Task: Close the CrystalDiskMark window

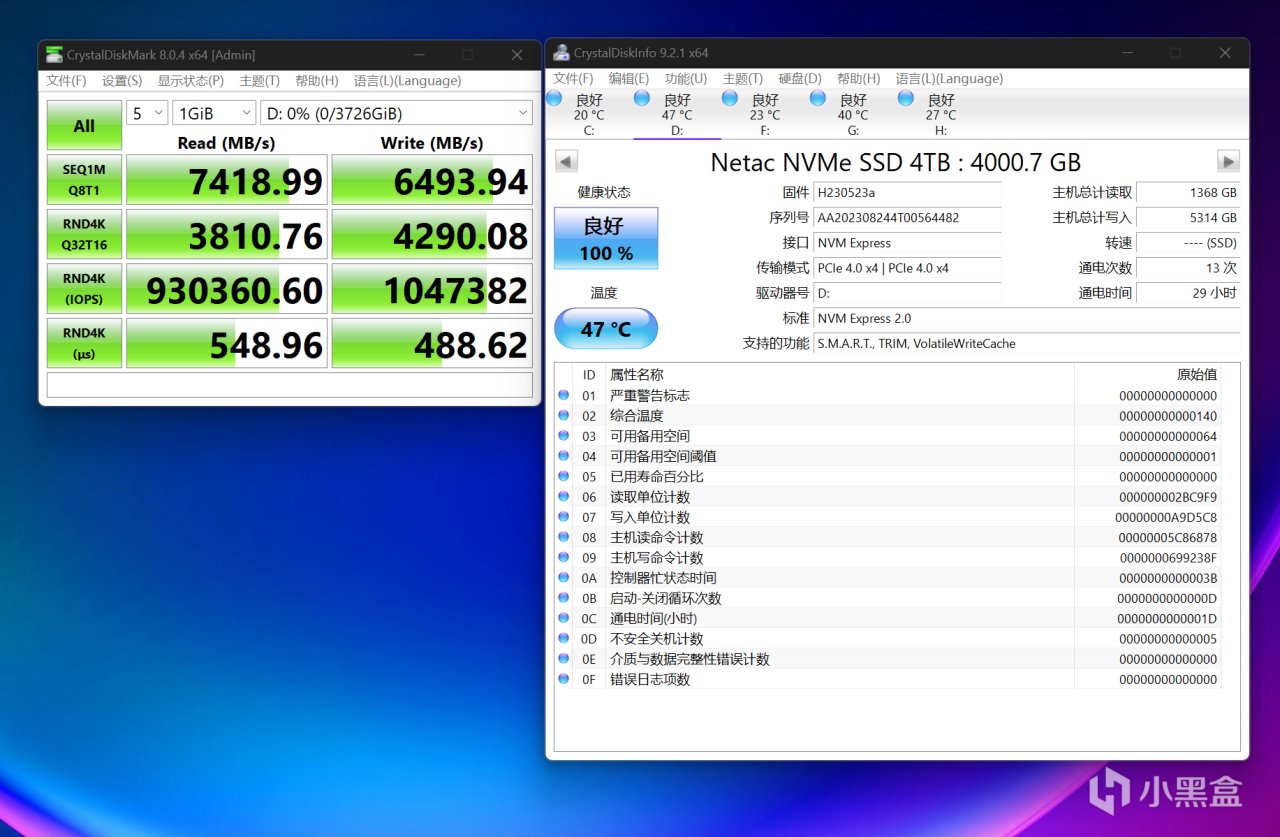Action: 517,55
